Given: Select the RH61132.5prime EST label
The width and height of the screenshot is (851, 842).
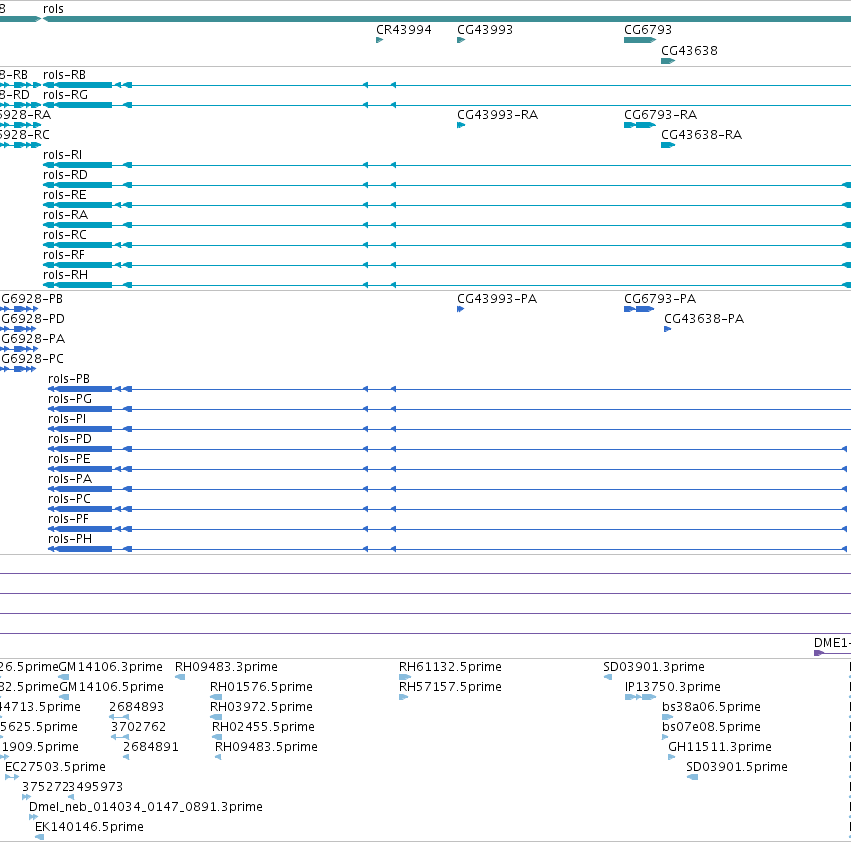Looking at the screenshot, I should [x=450, y=667].
